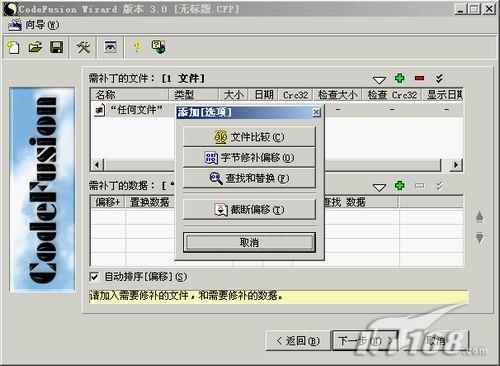The width and height of the screenshot is (500, 366).
Task: Click the 查找 数据 column header
Action: (361, 202)
